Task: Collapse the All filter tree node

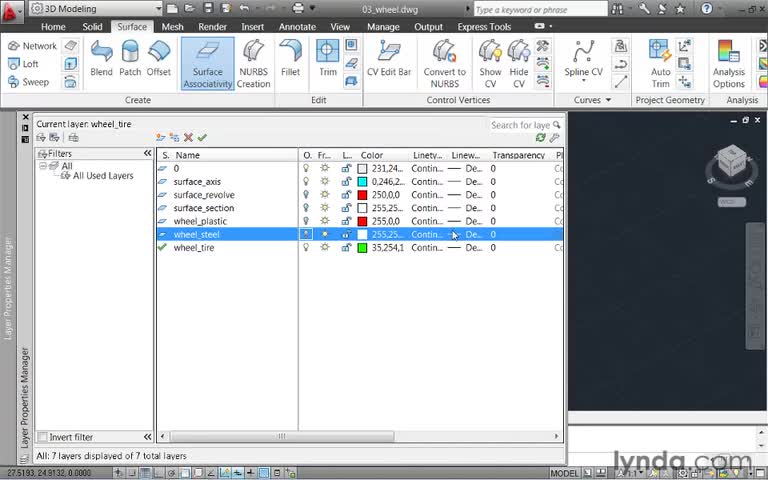Action: click(43, 166)
